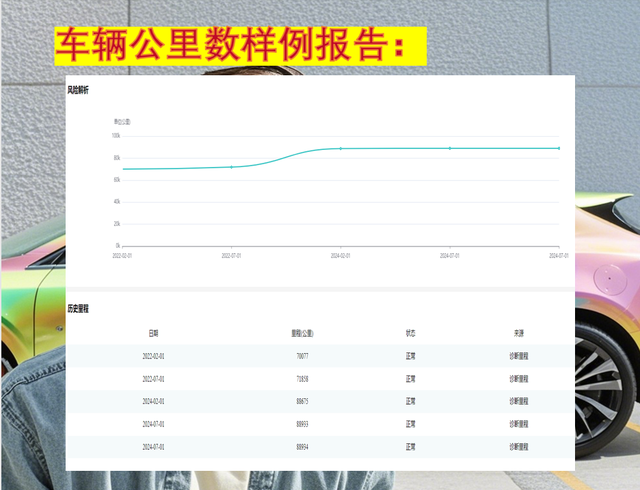
Task: Click the last data point at chart's right end
Action: (x=558, y=148)
